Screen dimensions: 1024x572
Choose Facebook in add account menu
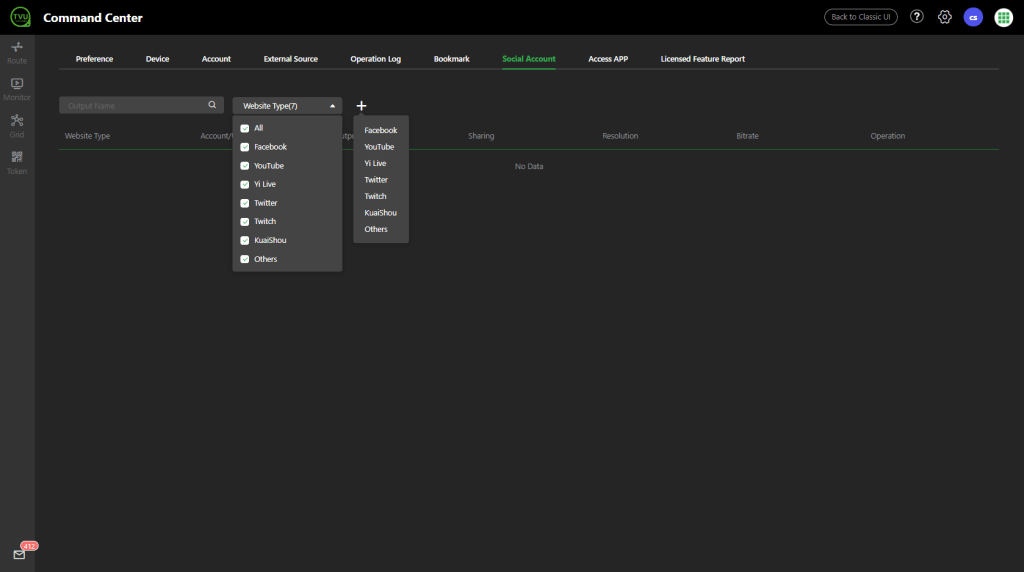pyautogui.click(x=381, y=131)
